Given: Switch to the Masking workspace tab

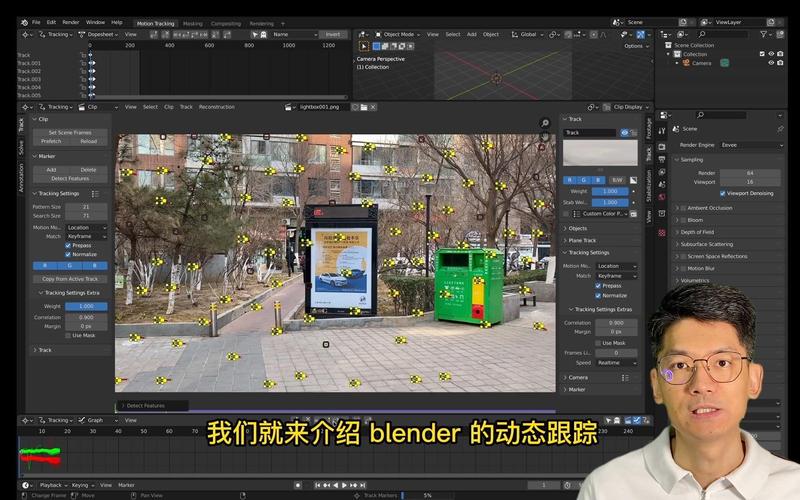Looking at the screenshot, I should coord(192,23).
